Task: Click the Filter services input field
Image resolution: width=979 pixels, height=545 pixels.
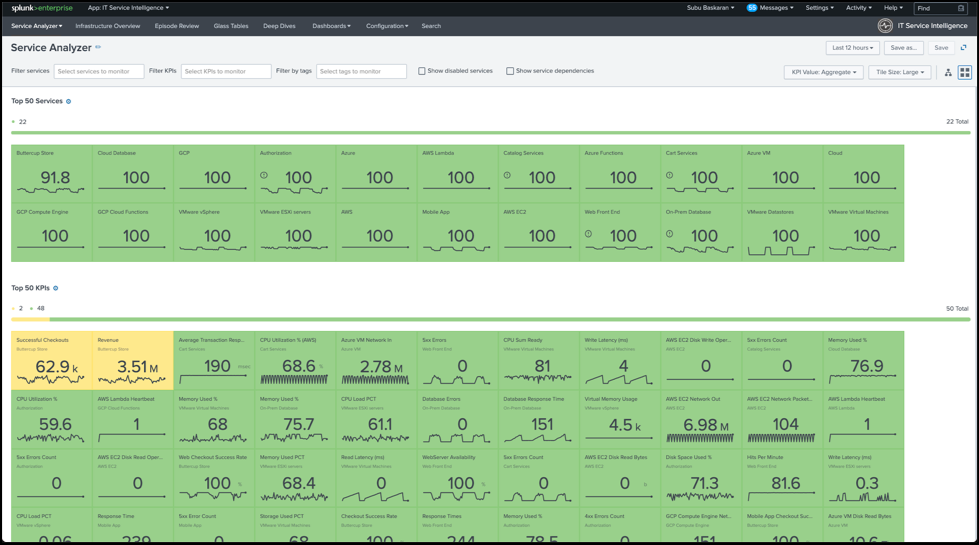Action: (99, 71)
